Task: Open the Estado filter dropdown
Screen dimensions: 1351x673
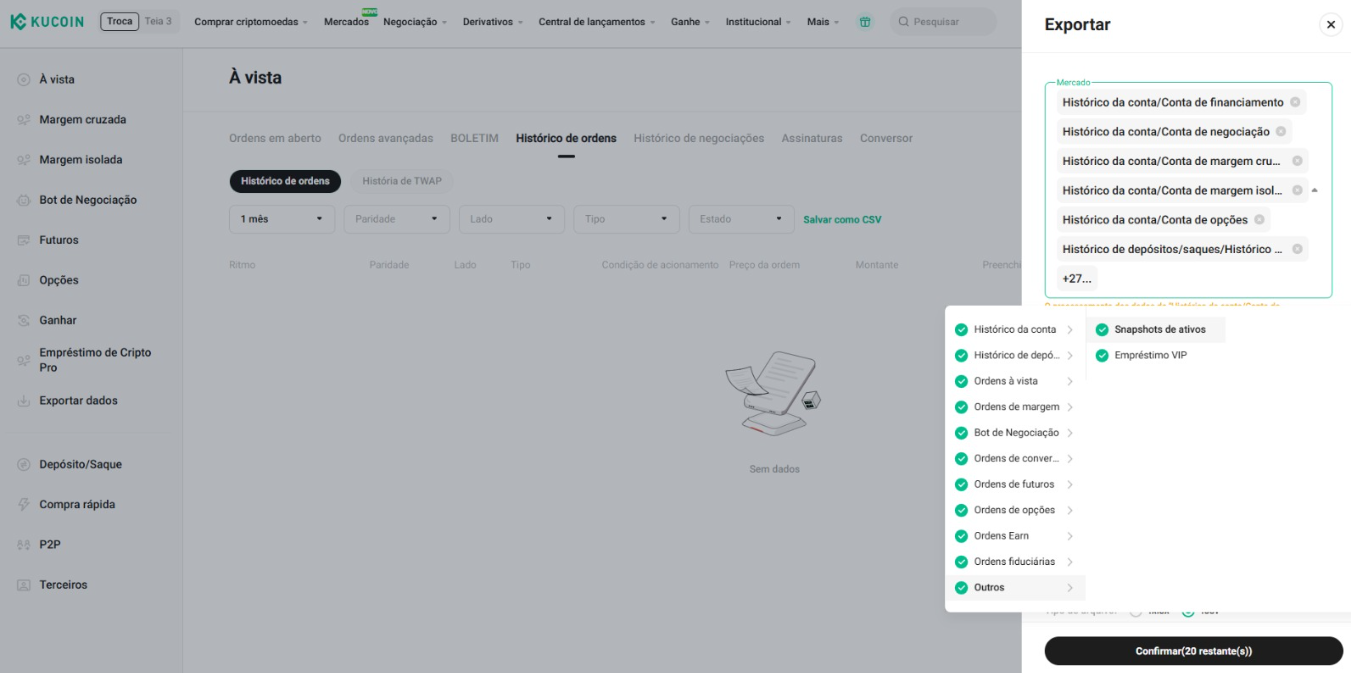Action: 742,219
